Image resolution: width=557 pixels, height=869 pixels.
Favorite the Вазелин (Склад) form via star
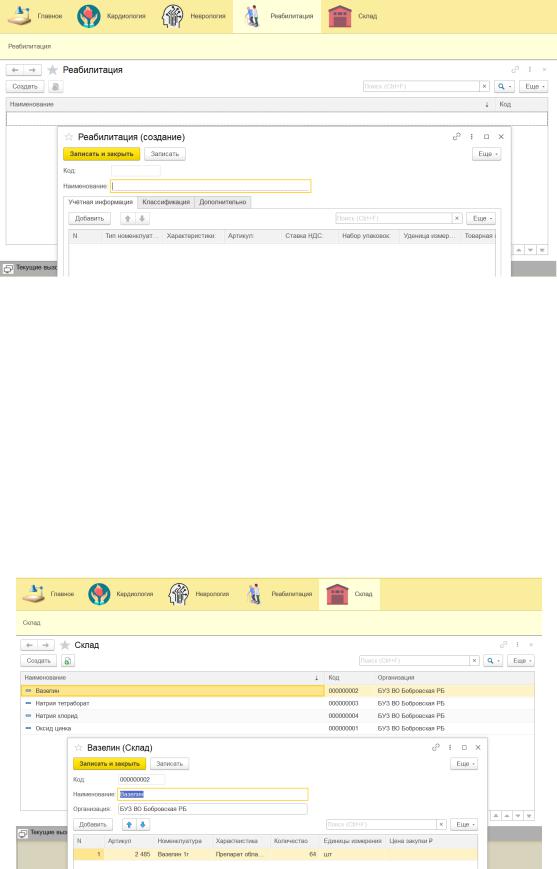coord(79,748)
